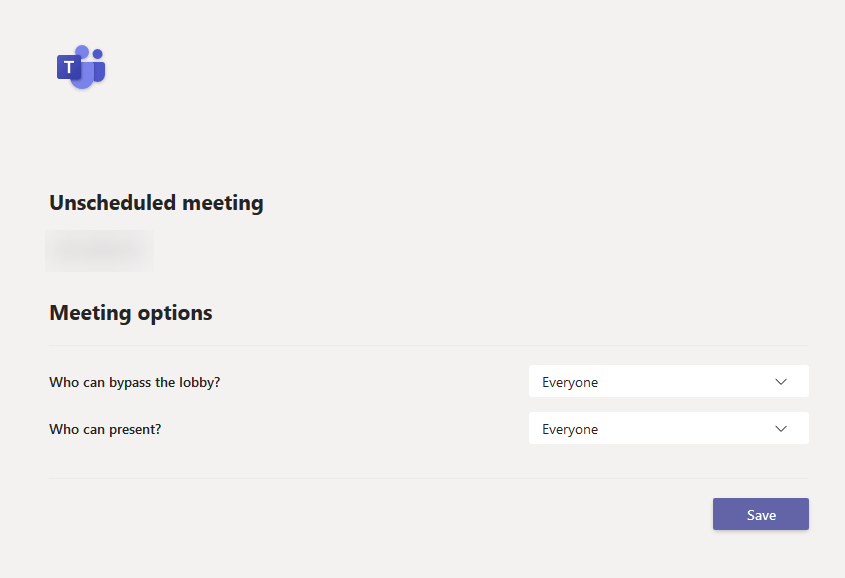Click the 'Who can bypass the lobby?' label

click(x=135, y=382)
